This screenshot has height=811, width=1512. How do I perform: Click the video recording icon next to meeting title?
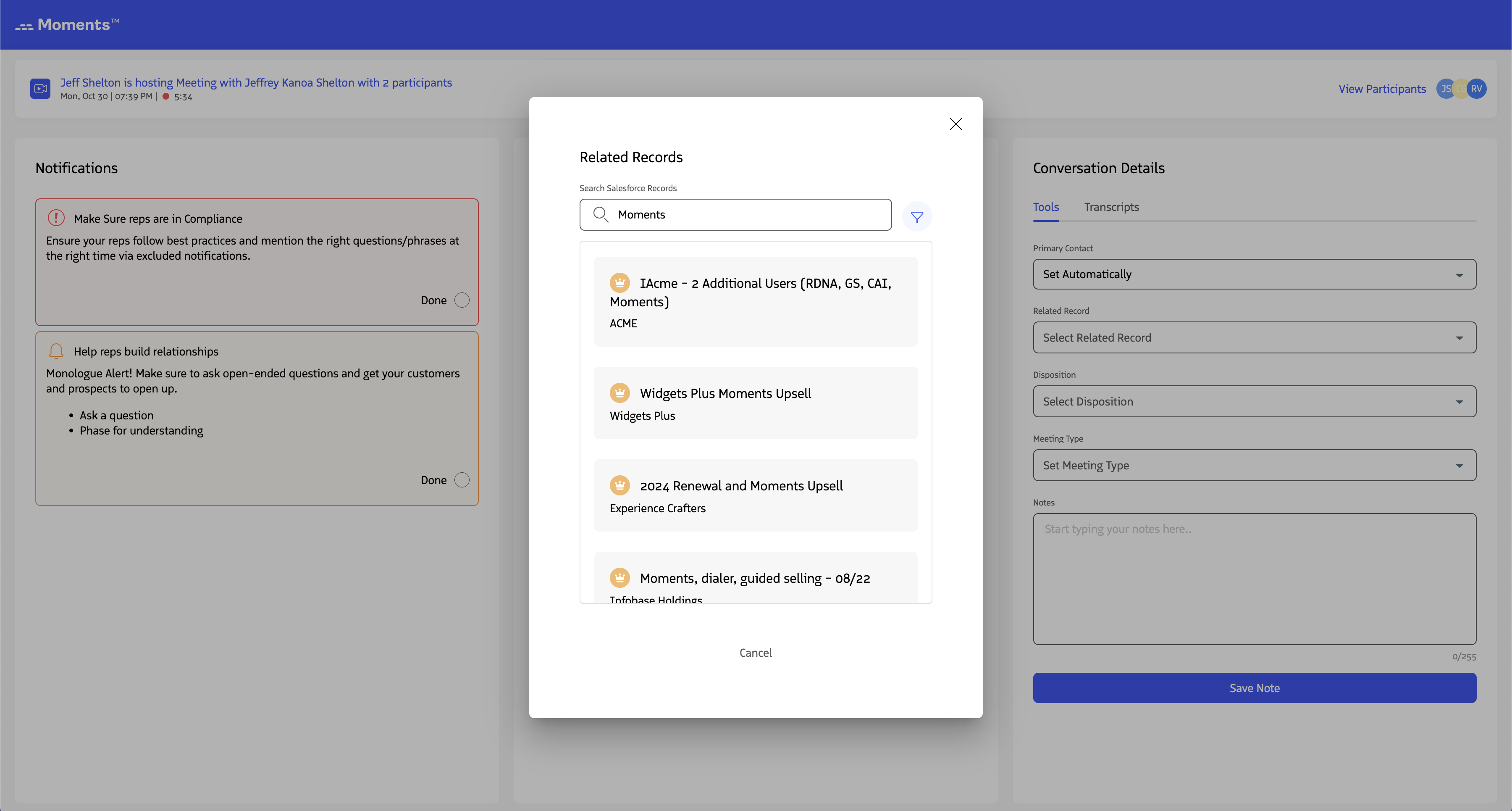click(40, 89)
